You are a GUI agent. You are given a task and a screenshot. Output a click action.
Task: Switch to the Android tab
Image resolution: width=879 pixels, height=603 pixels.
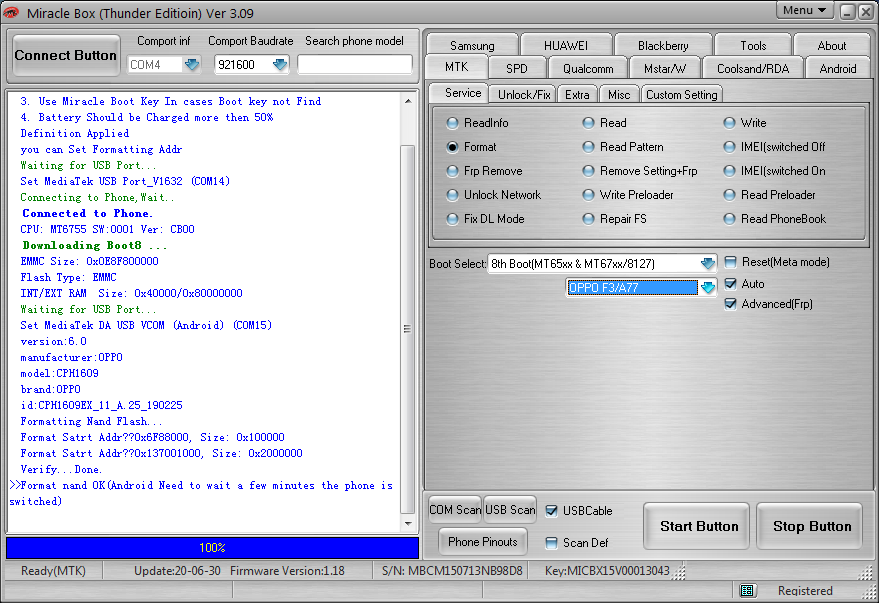pyautogui.click(x=838, y=68)
